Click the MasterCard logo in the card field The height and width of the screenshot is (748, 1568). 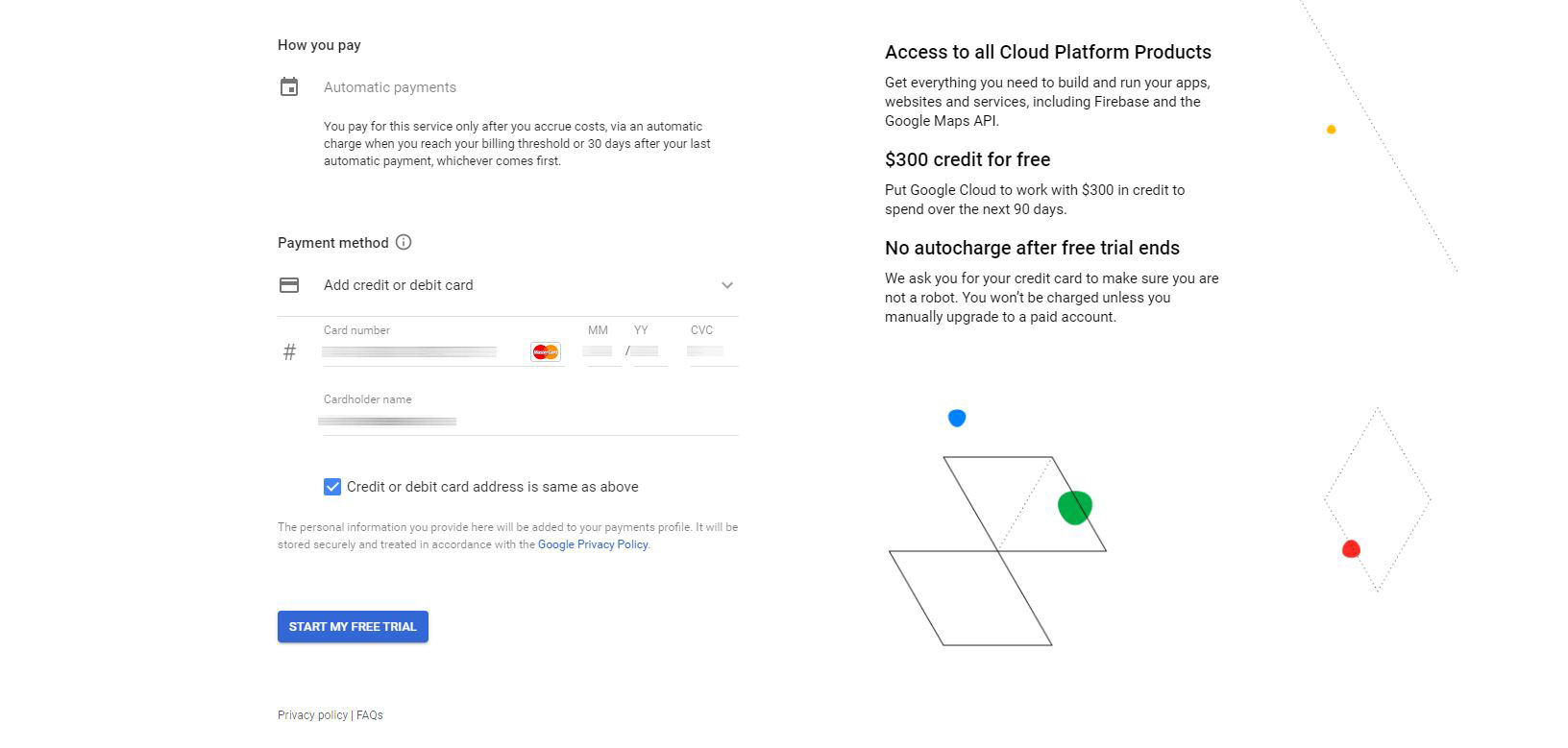tap(545, 352)
